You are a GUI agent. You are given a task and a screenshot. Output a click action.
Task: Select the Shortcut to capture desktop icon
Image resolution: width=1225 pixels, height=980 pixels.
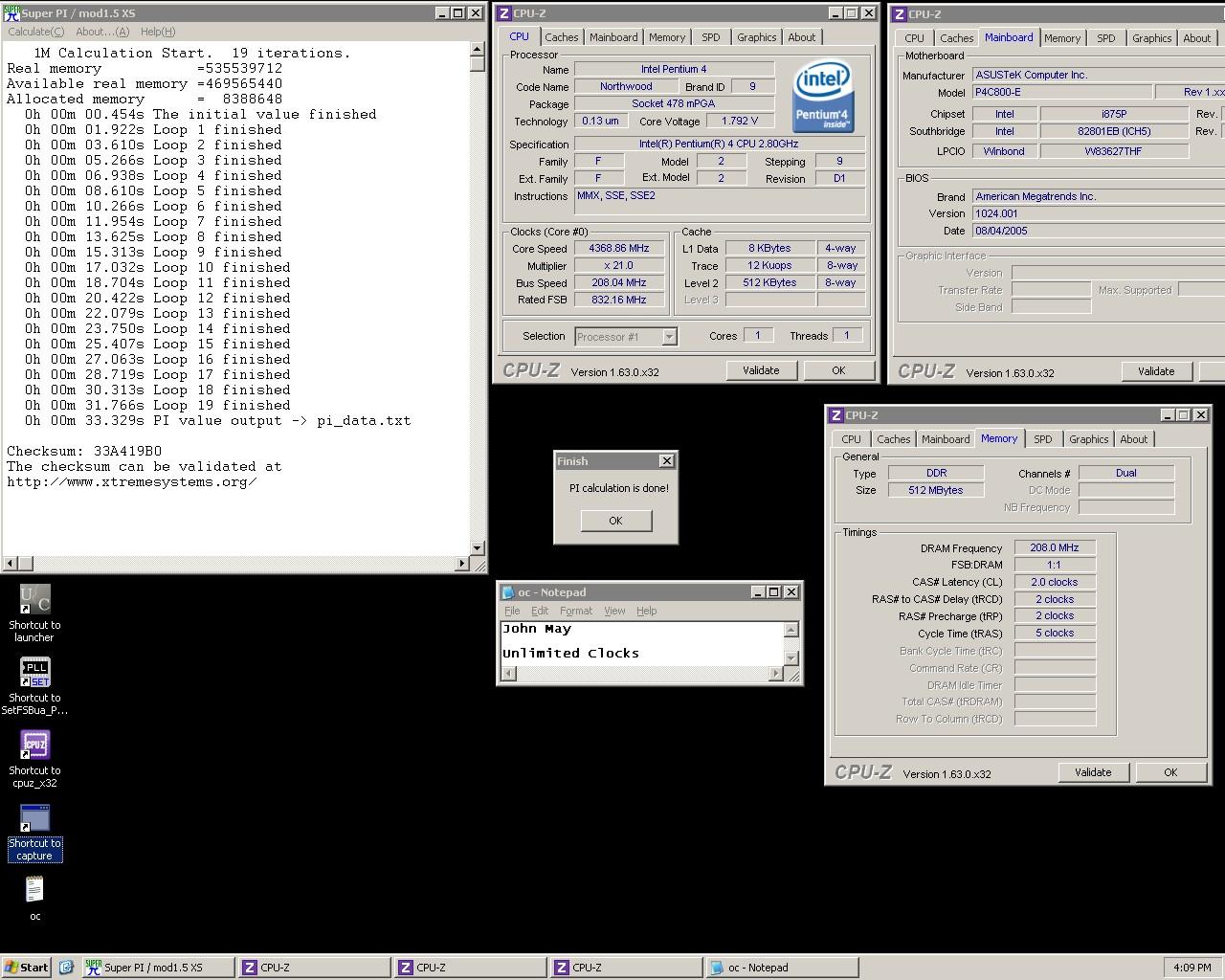[x=34, y=832]
